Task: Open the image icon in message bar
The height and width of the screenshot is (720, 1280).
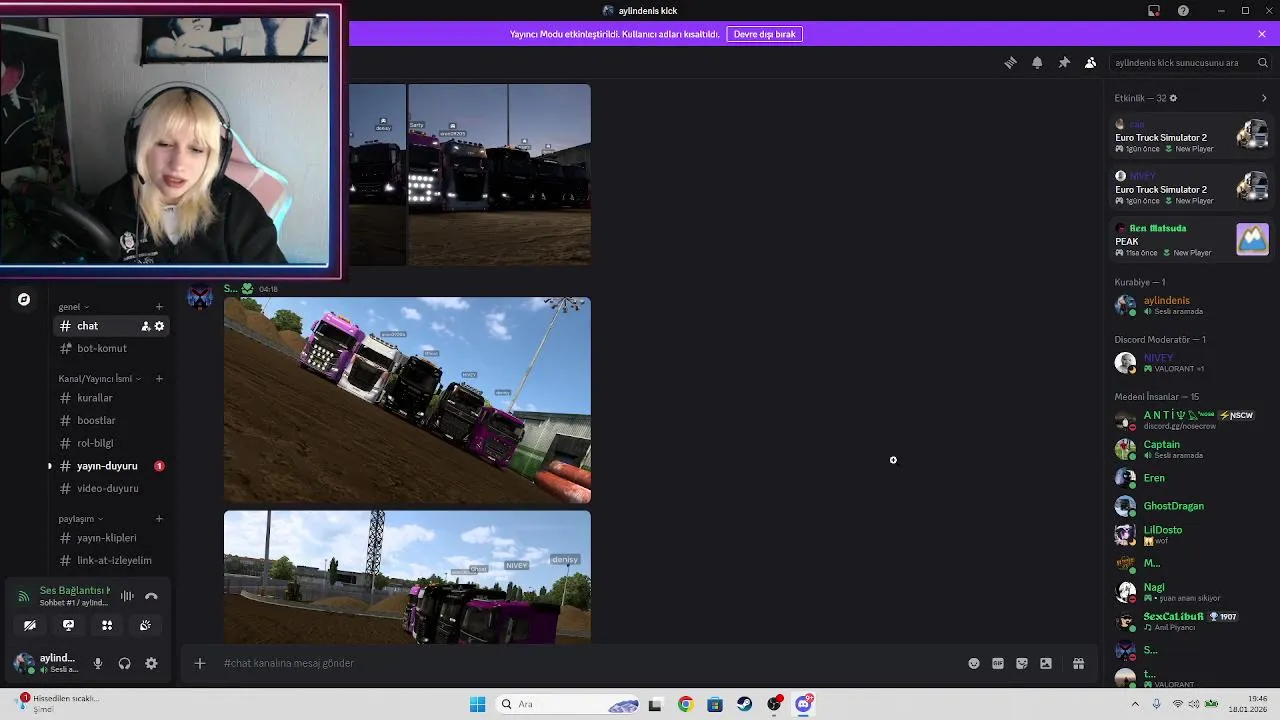Action: 1046,663
